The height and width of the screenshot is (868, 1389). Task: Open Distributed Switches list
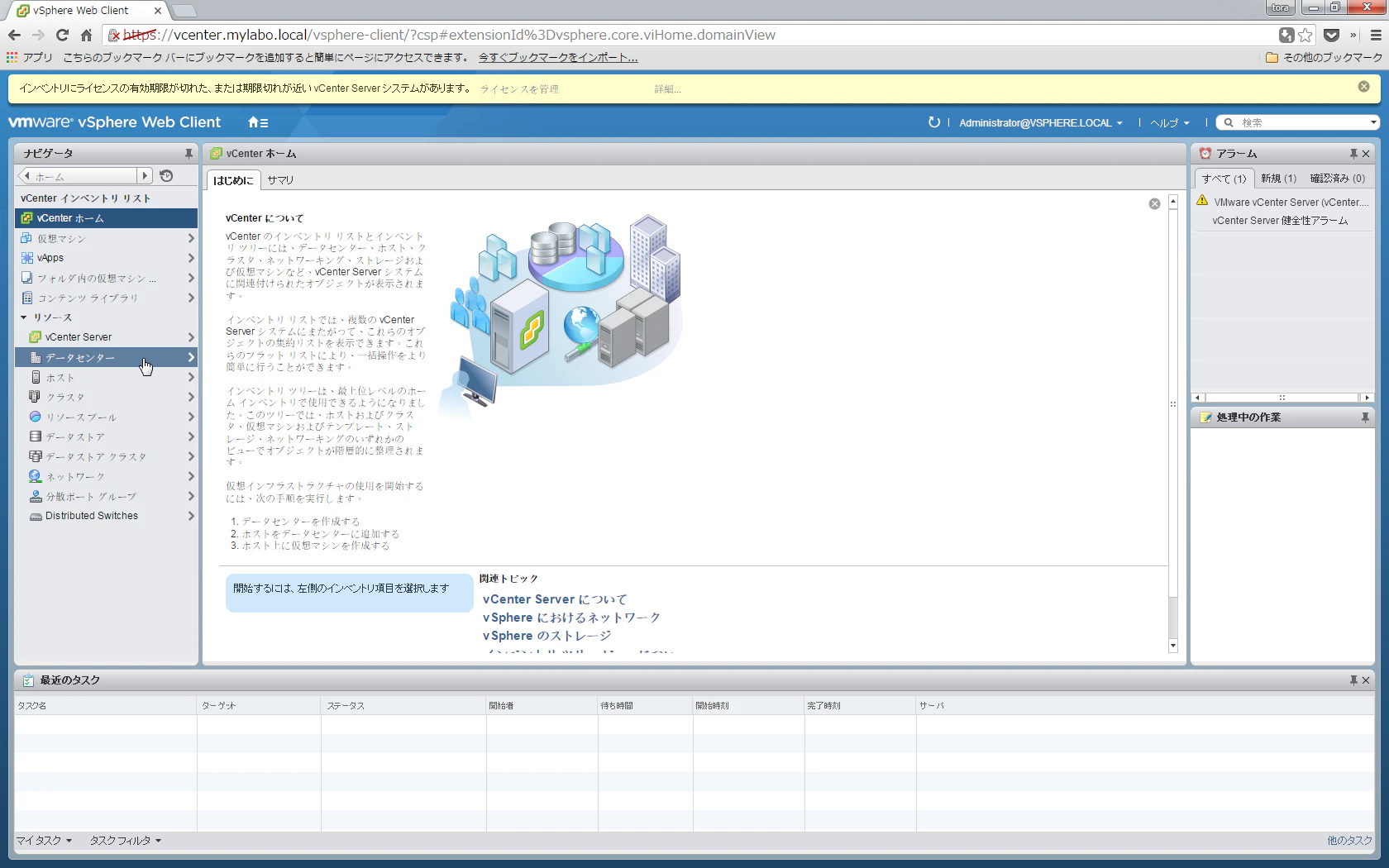pyautogui.click(x=106, y=516)
